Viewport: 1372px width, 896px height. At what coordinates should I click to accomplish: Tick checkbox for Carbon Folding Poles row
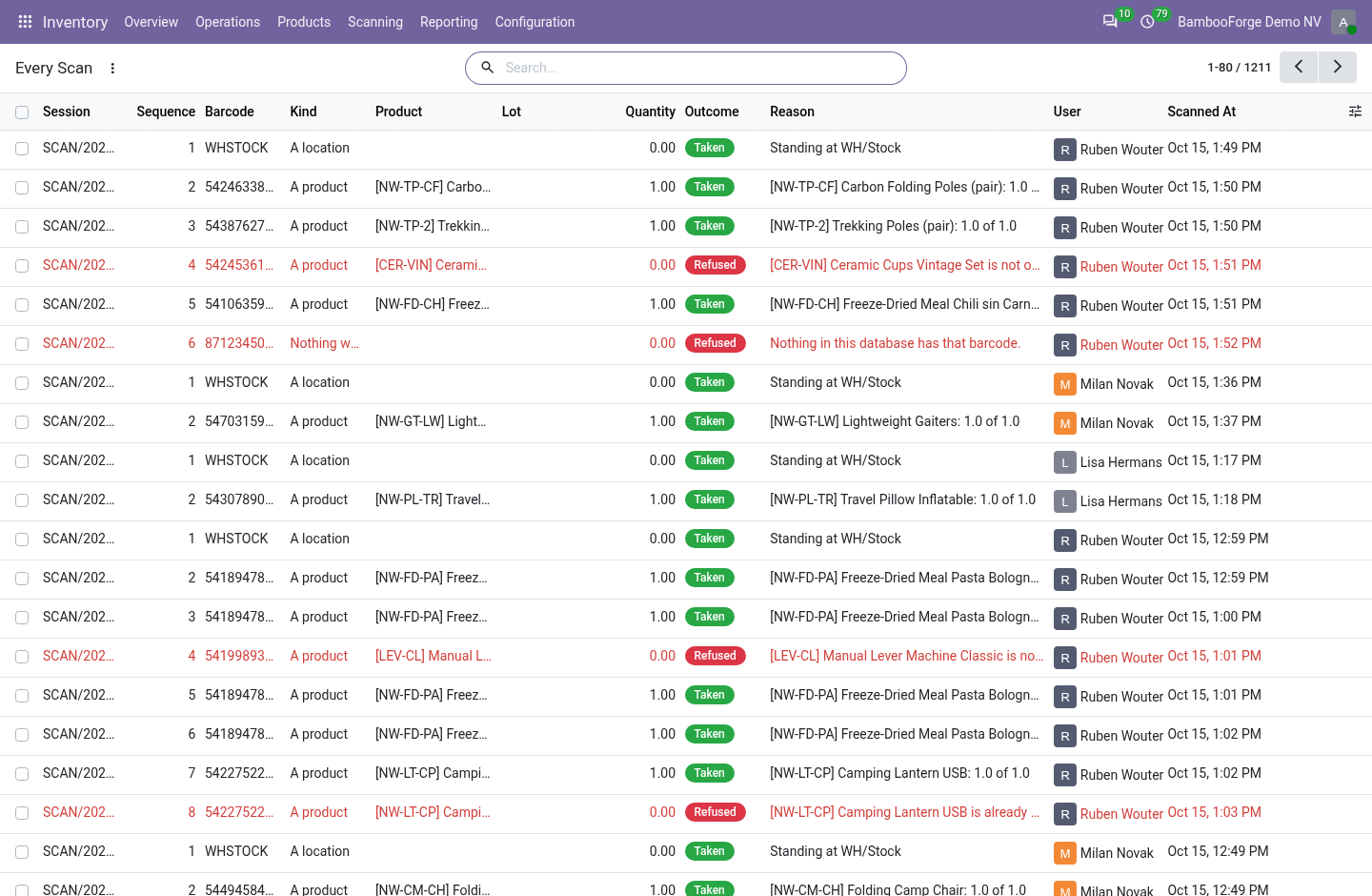tap(22, 188)
